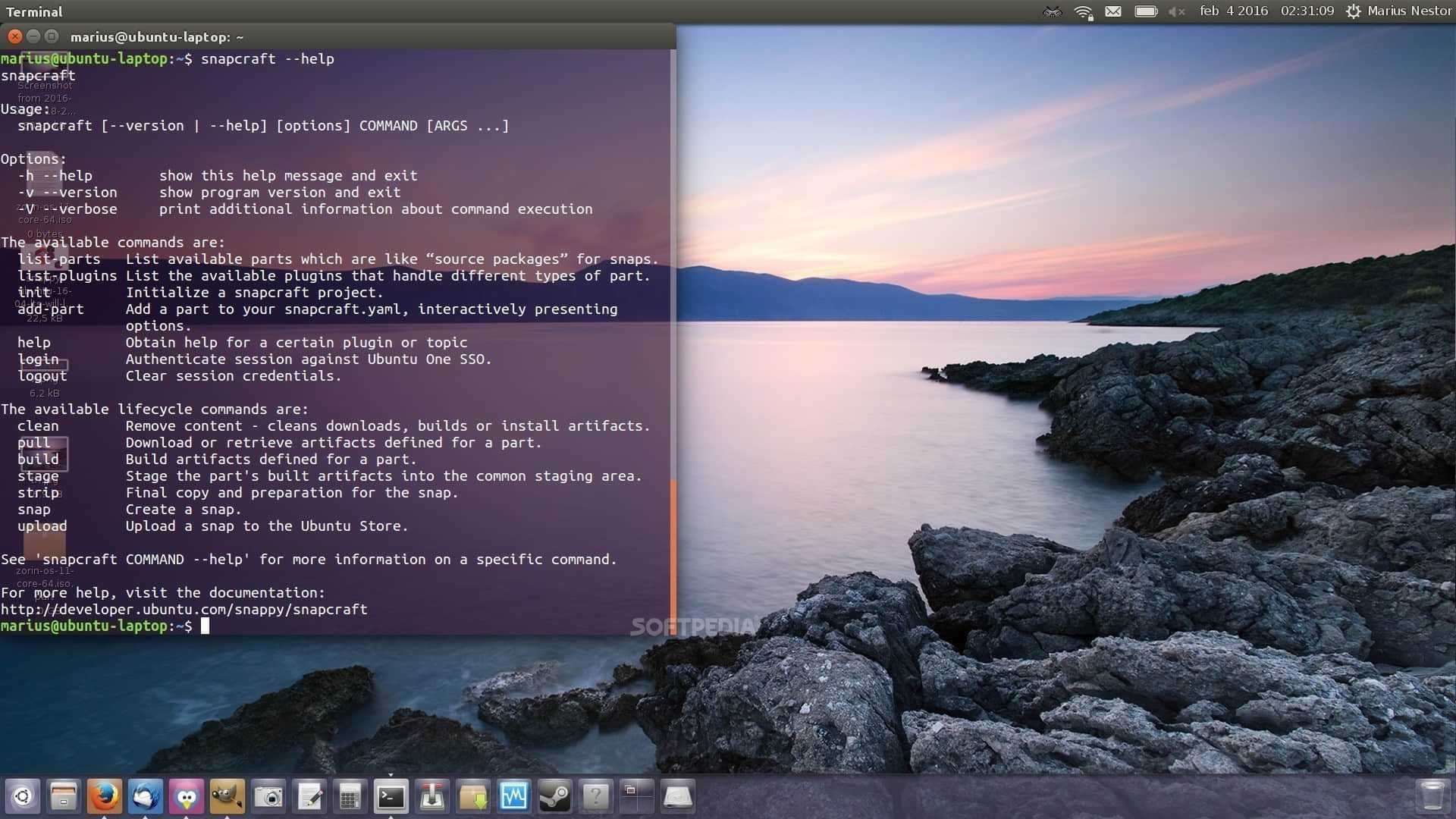
Task: Launch Steam from the launcher
Action: [555, 796]
